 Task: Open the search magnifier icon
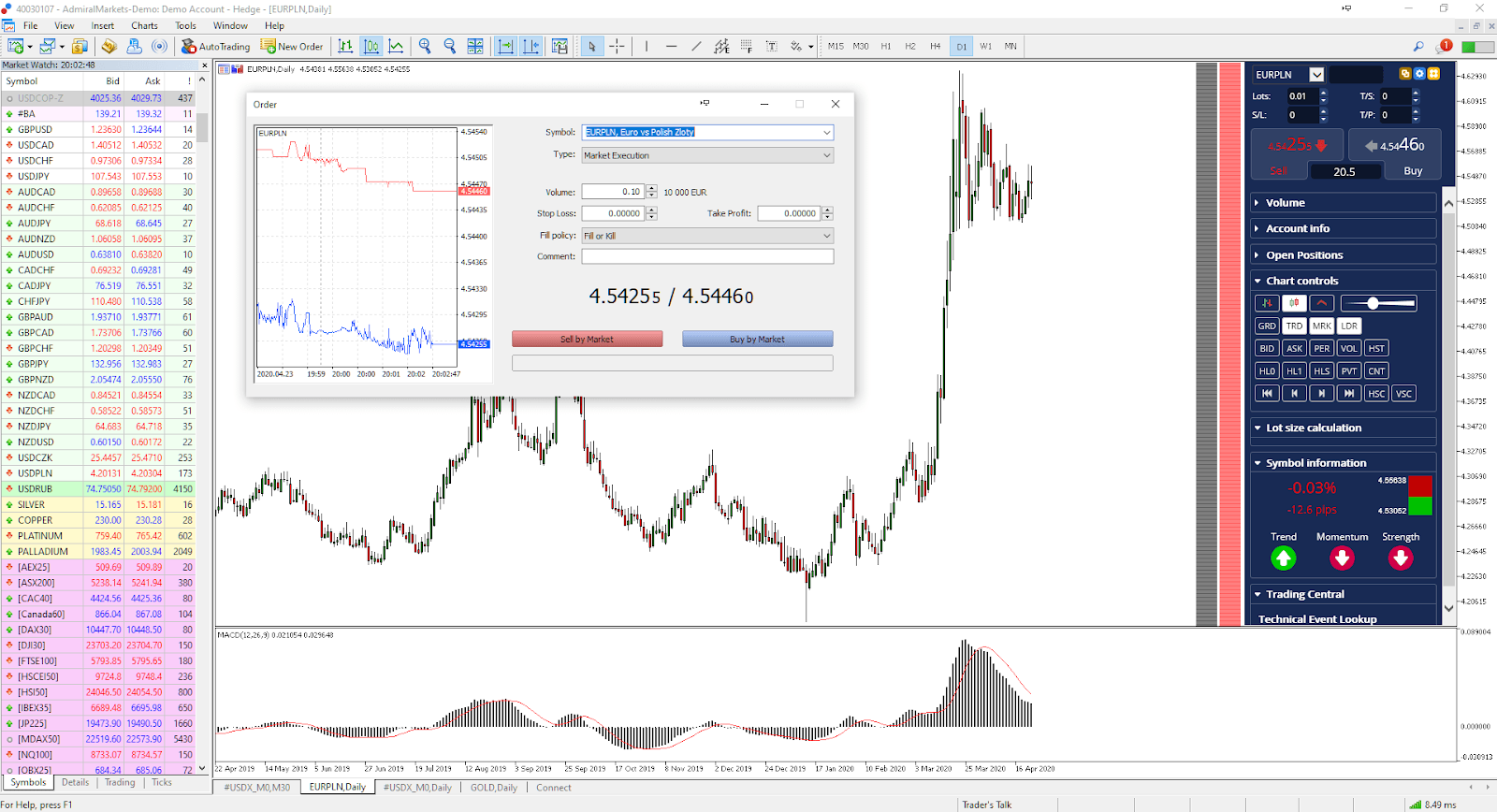tap(1418, 46)
